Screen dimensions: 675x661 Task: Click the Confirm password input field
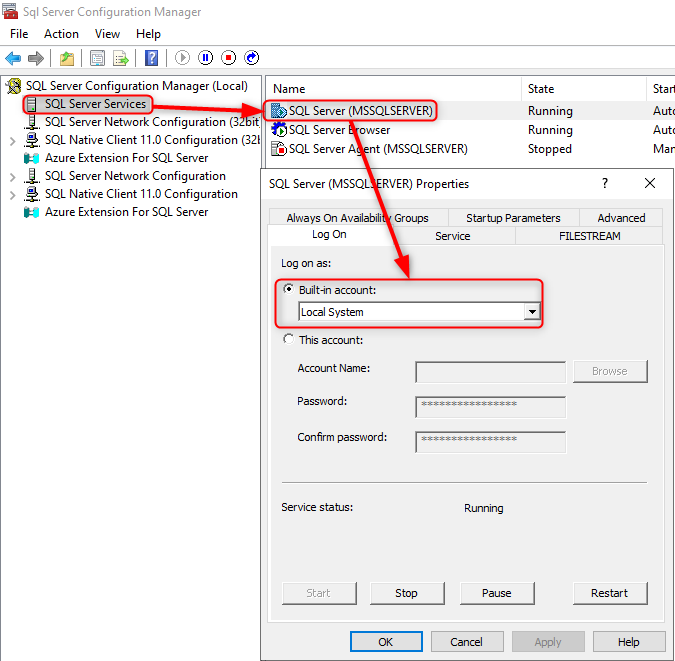[x=491, y=442]
